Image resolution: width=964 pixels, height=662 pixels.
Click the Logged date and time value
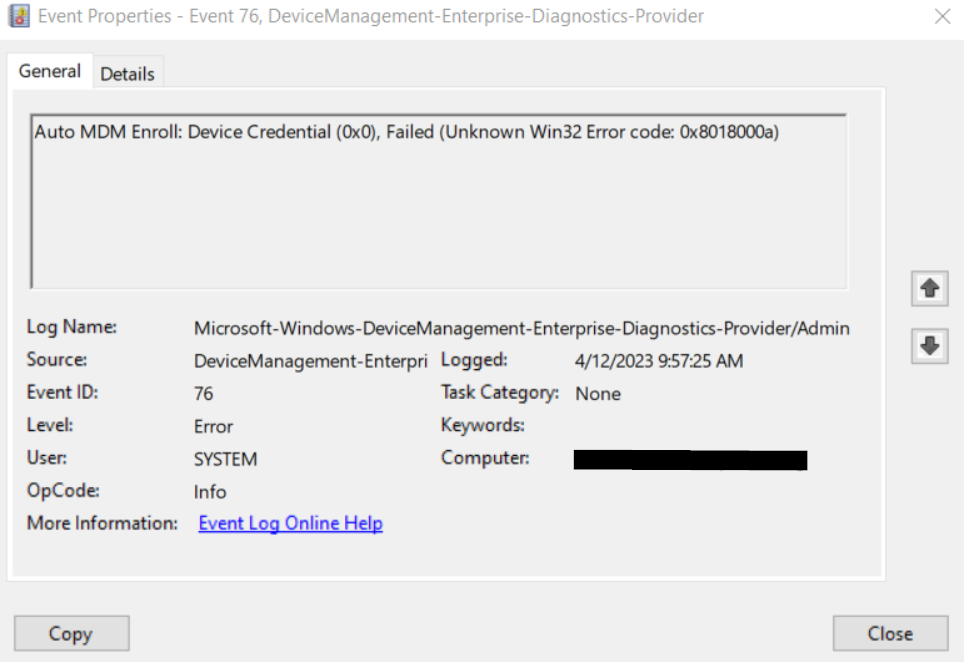[x=659, y=361]
